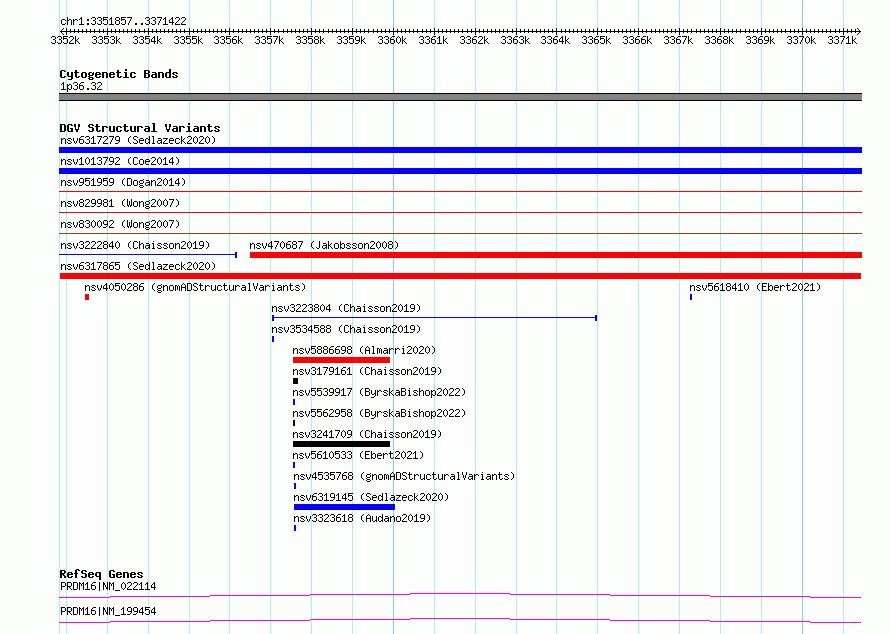890x634 pixels.
Task: Click the 3356k ruler tick label
Action: tap(228, 40)
